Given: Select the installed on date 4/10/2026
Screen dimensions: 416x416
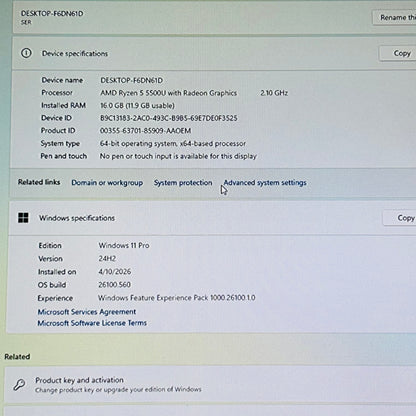Looking at the screenshot, I should [x=114, y=272].
